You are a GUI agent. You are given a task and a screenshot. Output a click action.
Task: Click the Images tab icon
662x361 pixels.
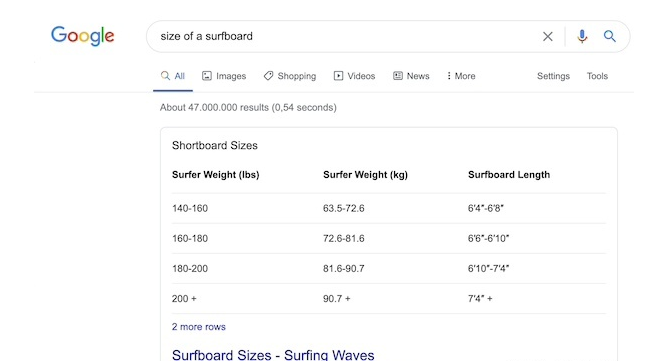click(207, 76)
